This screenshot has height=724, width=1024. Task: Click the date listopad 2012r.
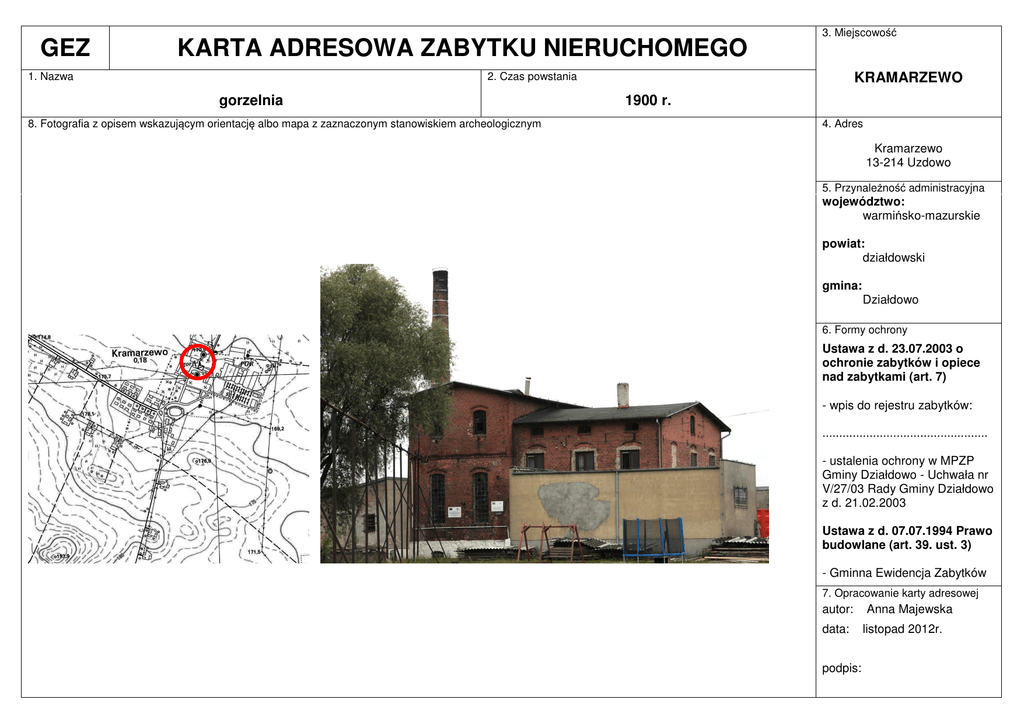(x=902, y=629)
